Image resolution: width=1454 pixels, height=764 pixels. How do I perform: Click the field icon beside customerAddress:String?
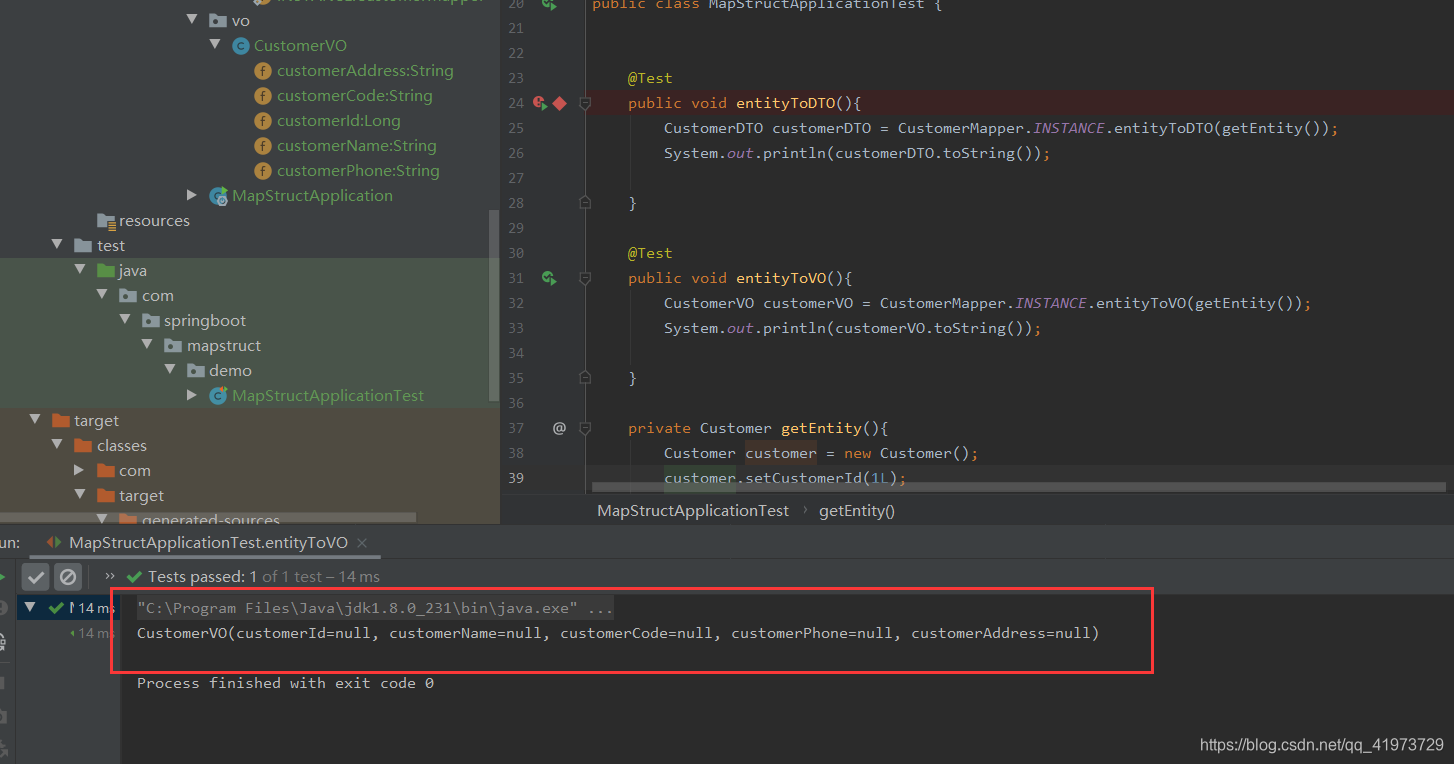(263, 70)
